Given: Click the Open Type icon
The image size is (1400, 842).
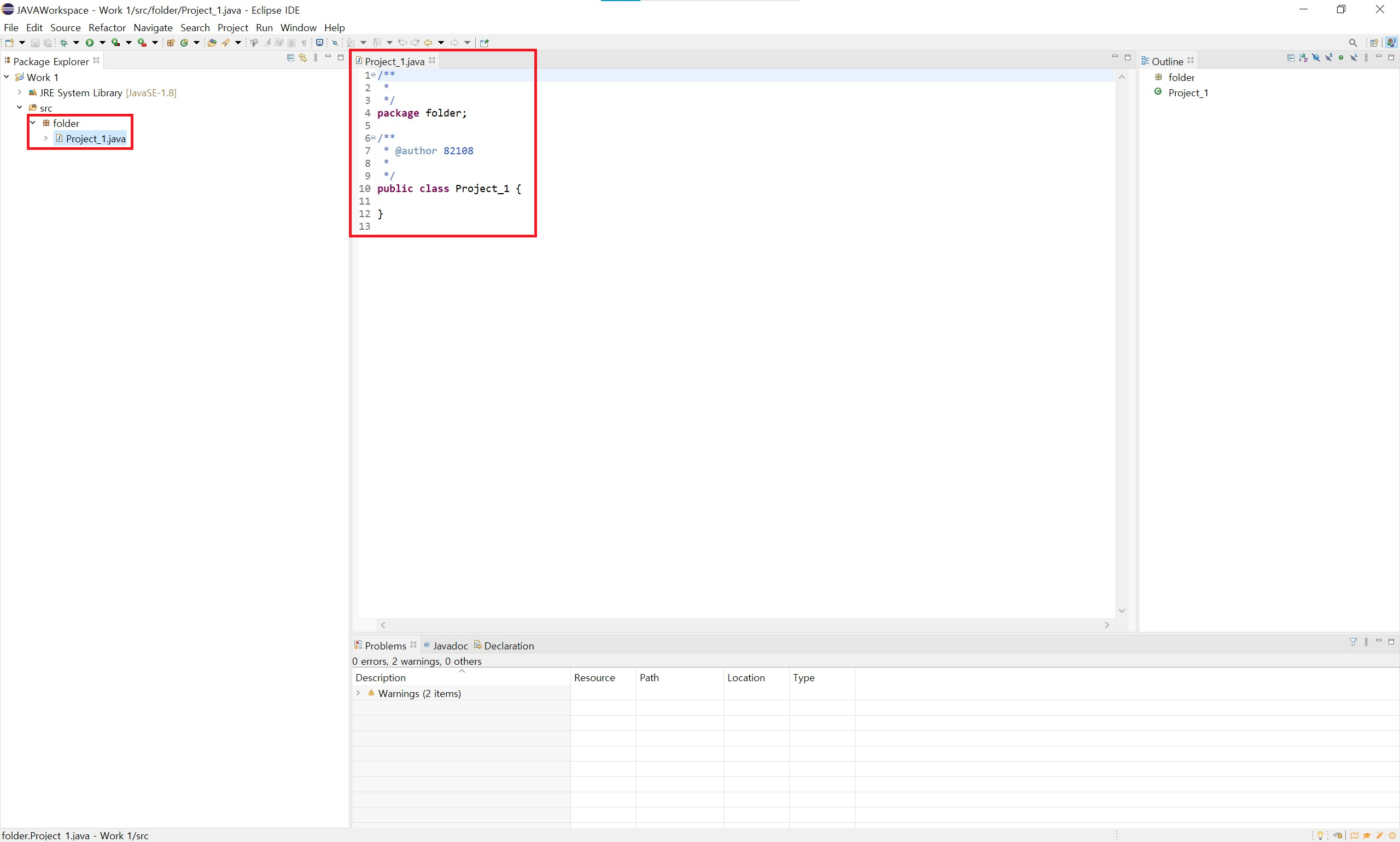Looking at the screenshot, I should click(x=212, y=43).
